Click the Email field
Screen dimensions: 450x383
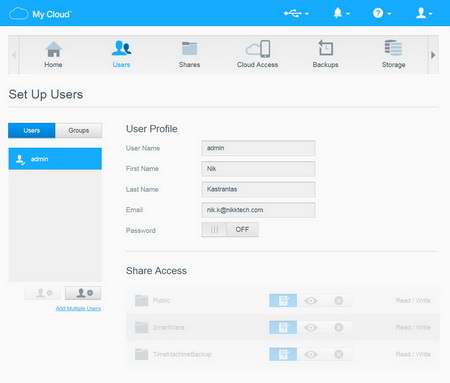click(258, 210)
